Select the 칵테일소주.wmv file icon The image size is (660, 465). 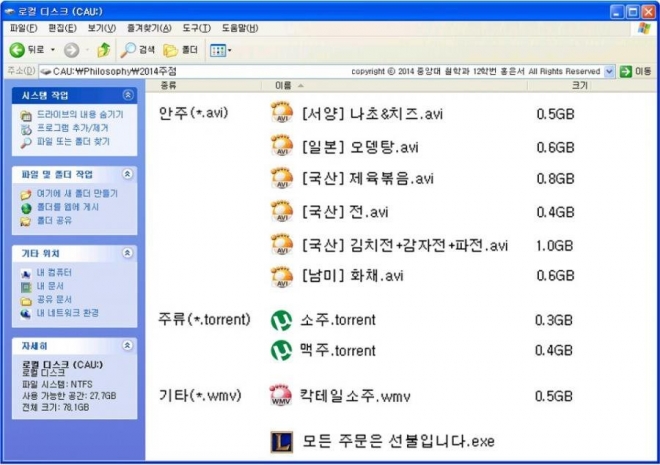(x=282, y=395)
